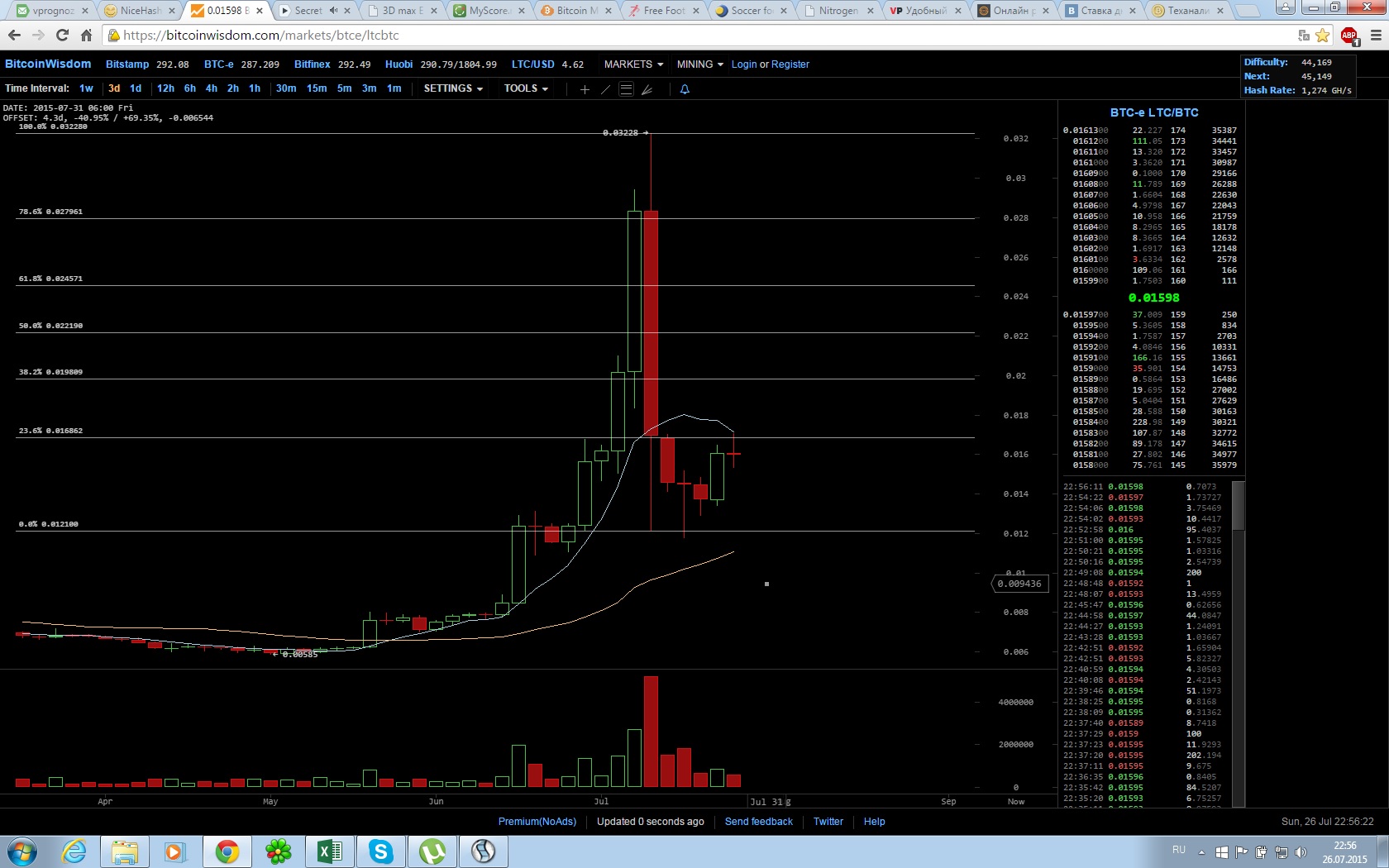Open the BitcoinWisdom home link

pyautogui.click(x=48, y=64)
